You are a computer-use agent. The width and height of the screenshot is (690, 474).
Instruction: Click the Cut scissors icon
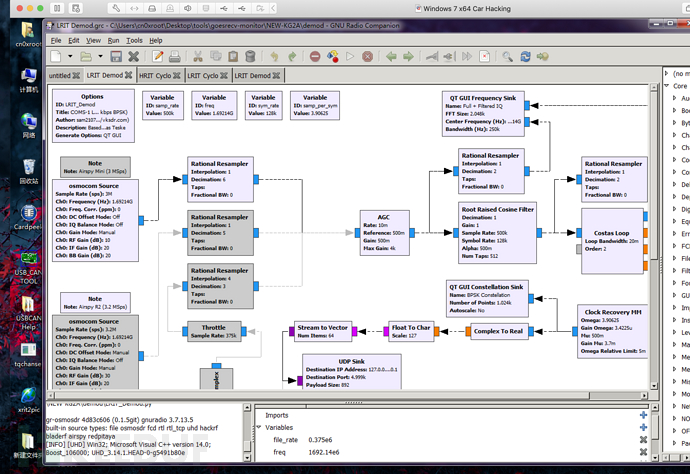tap(198, 57)
